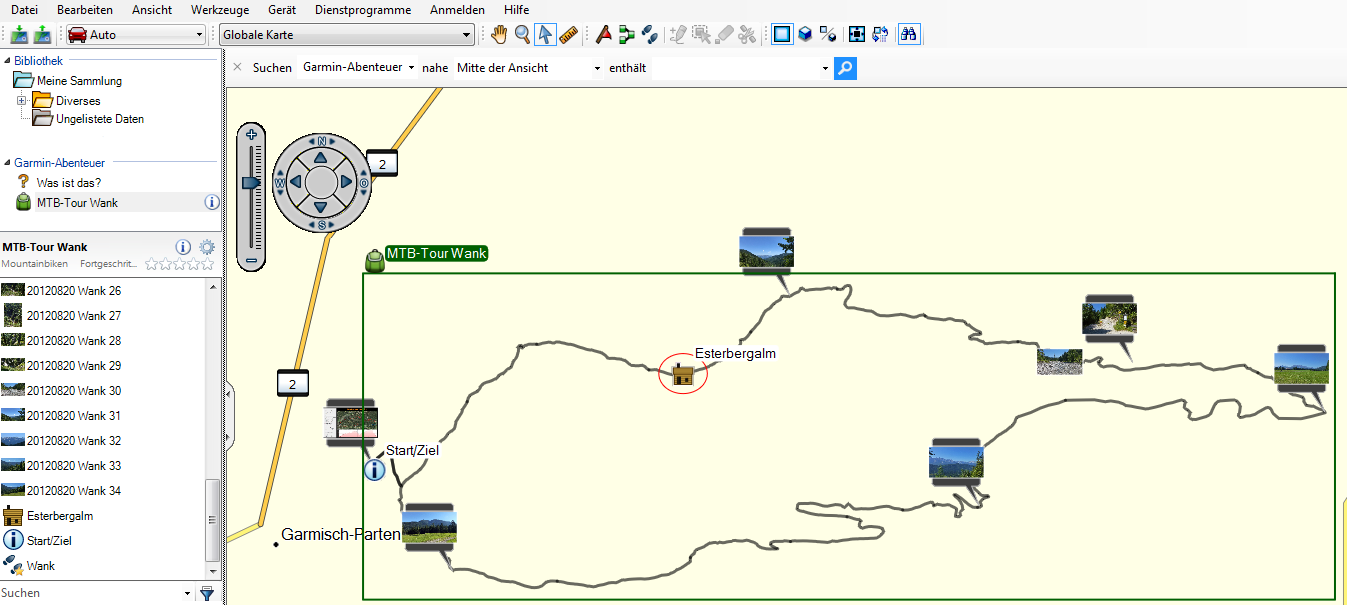
Task: Toggle the 2D map view button
Action: coord(782,35)
